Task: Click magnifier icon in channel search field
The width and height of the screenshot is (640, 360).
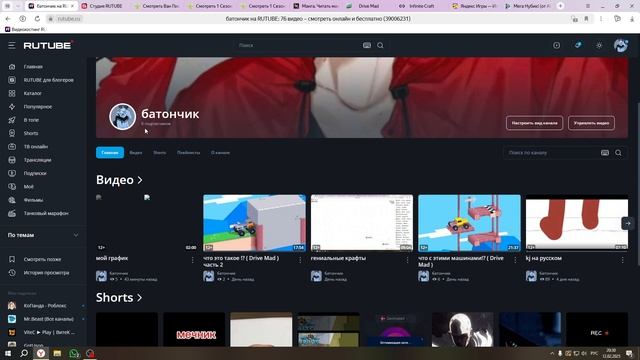Action: (x=618, y=153)
